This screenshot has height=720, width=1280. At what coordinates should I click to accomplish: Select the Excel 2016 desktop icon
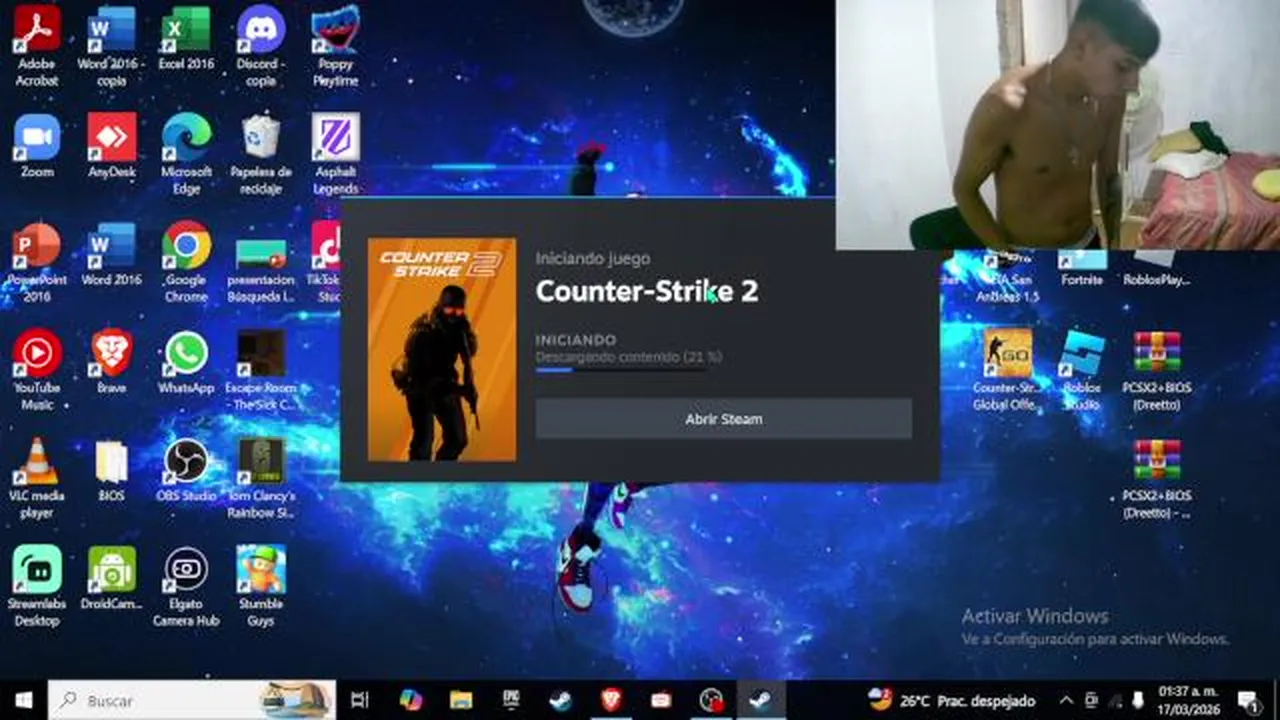(x=186, y=38)
